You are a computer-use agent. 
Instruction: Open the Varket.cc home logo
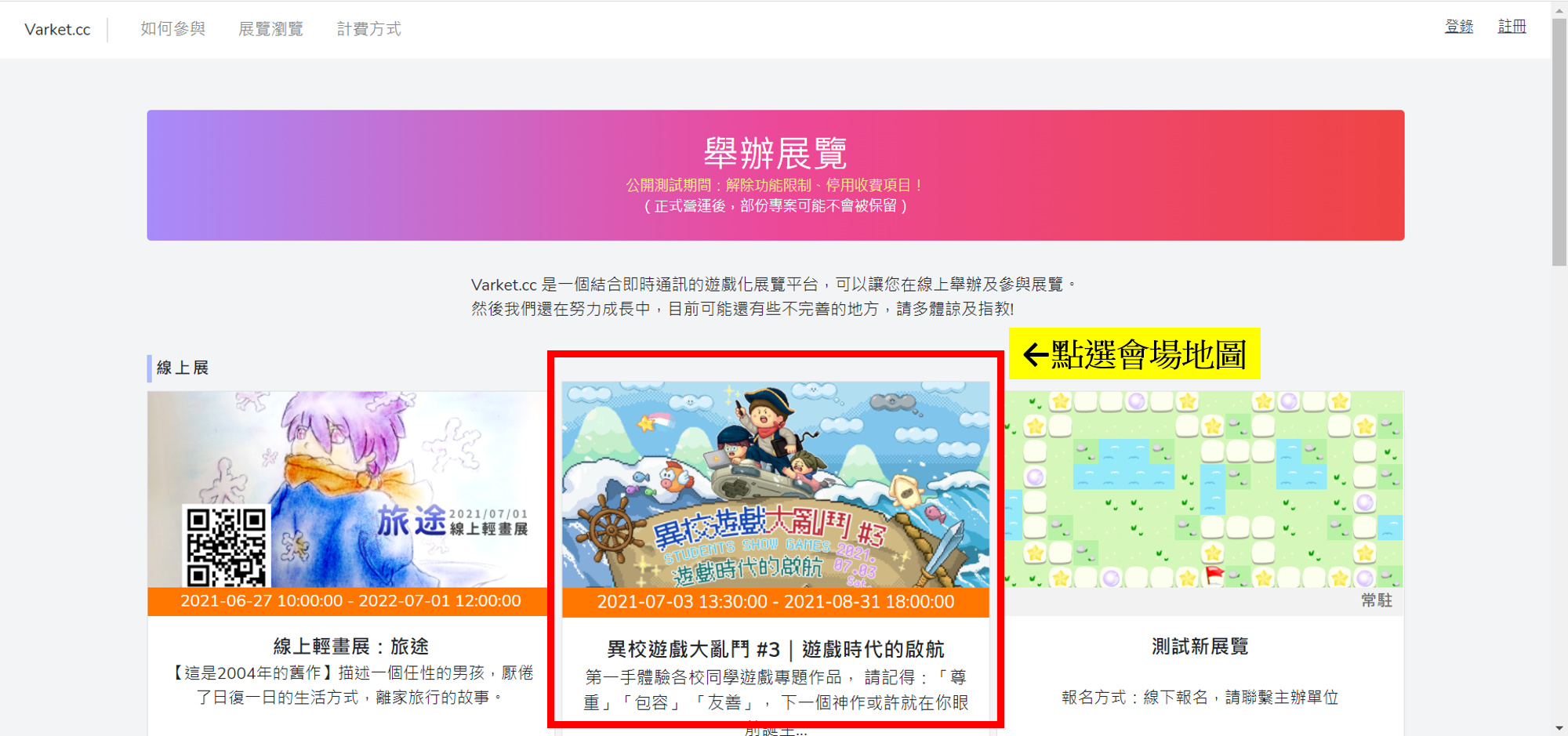(x=57, y=30)
